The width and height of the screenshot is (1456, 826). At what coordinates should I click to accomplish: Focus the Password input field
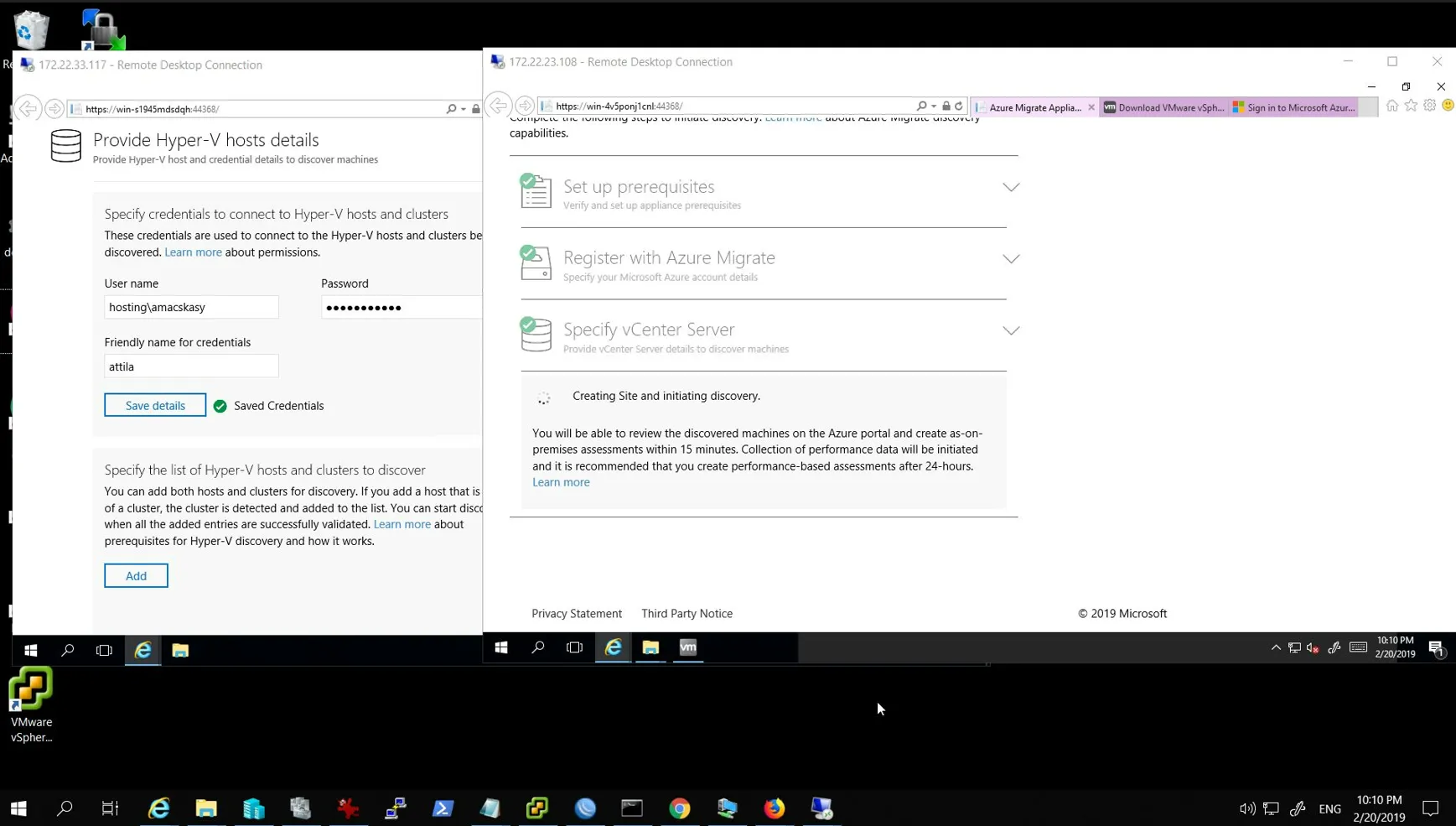(x=402, y=307)
